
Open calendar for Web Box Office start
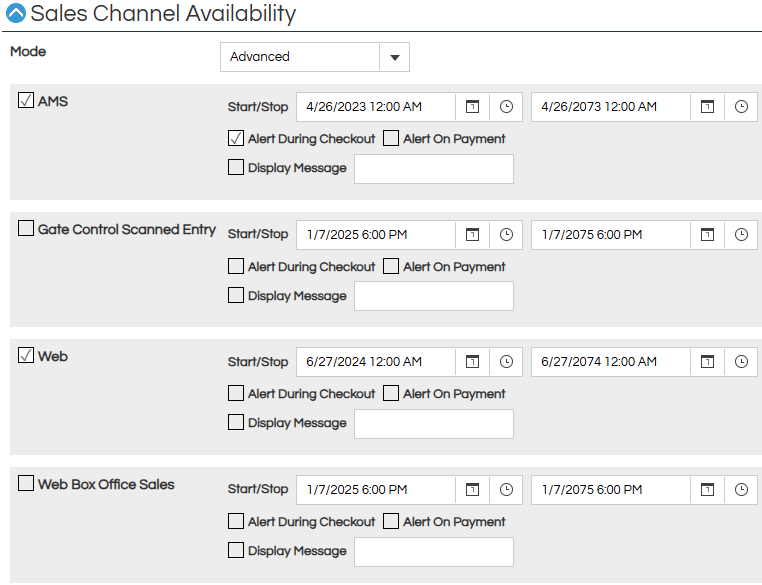point(472,490)
